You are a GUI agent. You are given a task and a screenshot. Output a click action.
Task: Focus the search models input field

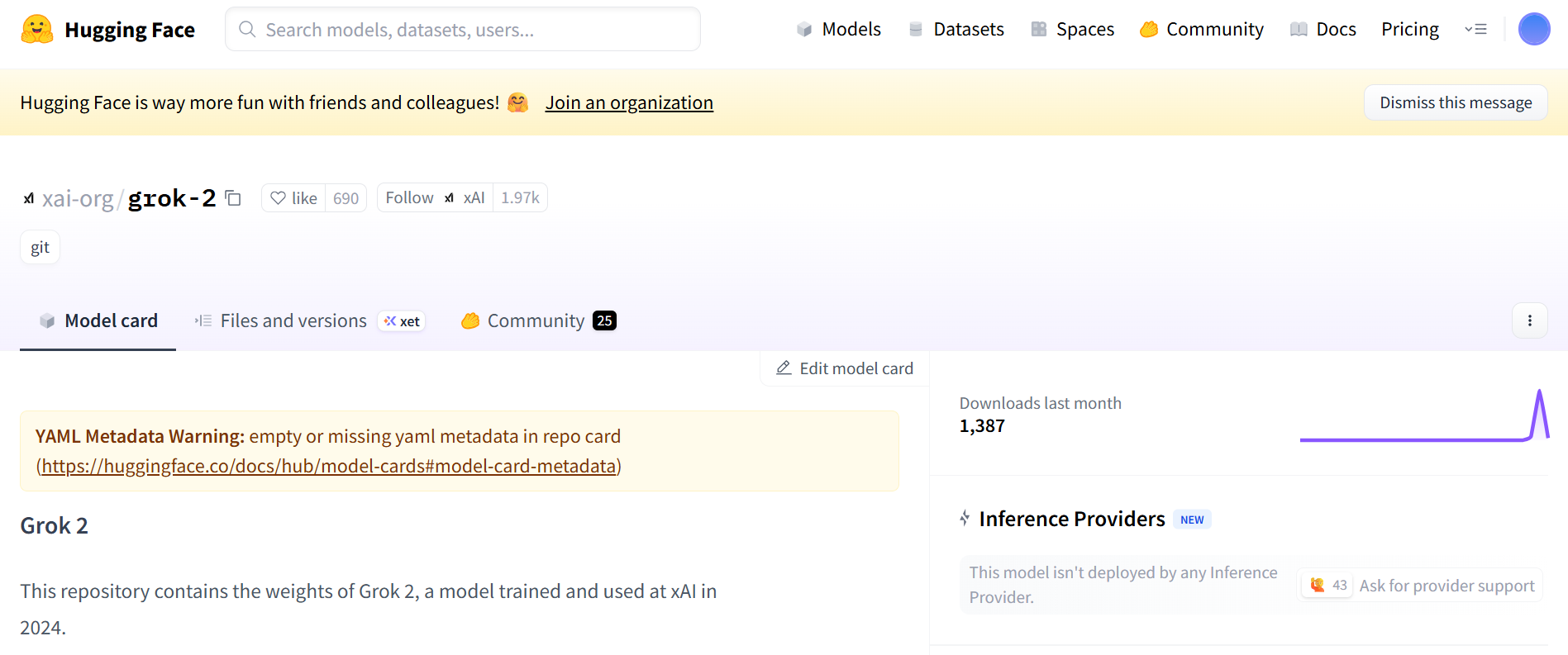[463, 30]
